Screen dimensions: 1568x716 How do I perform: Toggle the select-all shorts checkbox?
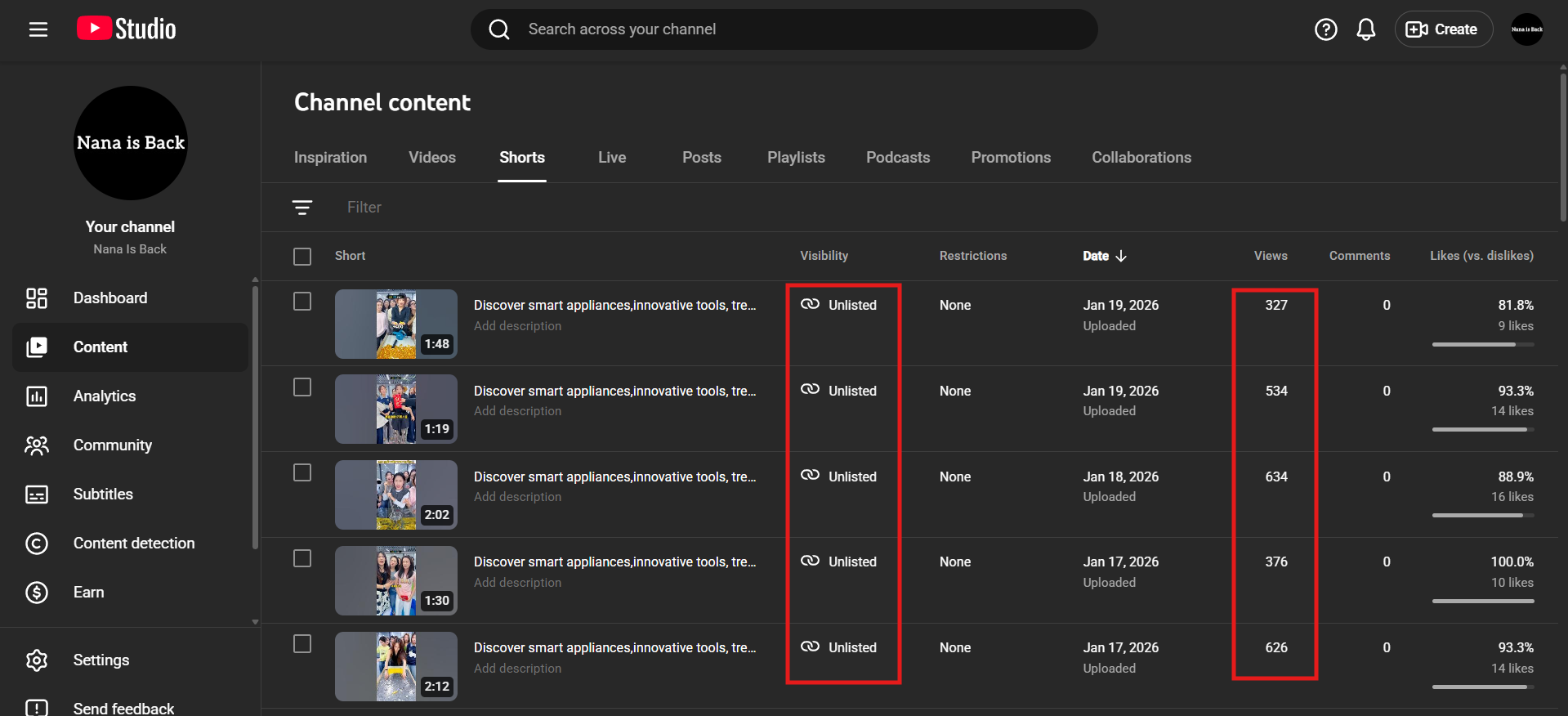(302, 257)
